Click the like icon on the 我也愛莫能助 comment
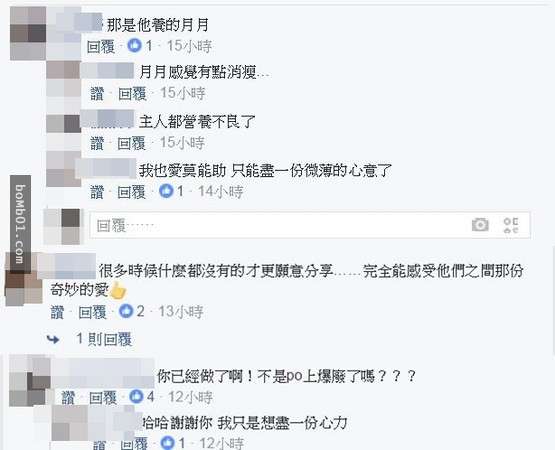 [166, 191]
